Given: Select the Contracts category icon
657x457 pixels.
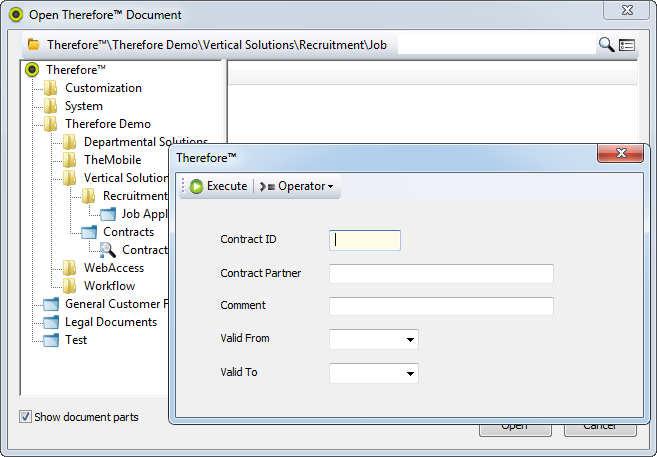Looking at the screenshot, I should (x=89, y=232).
